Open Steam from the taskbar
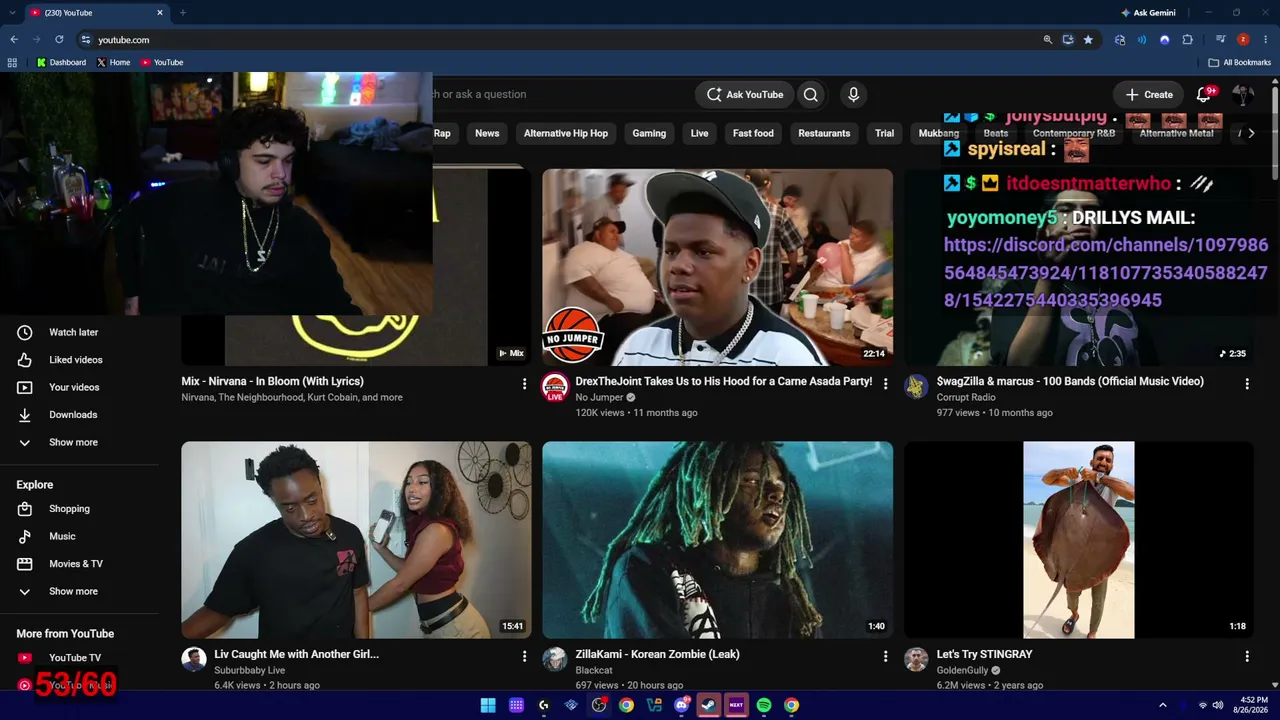This screenshot has width=1280, height=720. tap(708, 705)
